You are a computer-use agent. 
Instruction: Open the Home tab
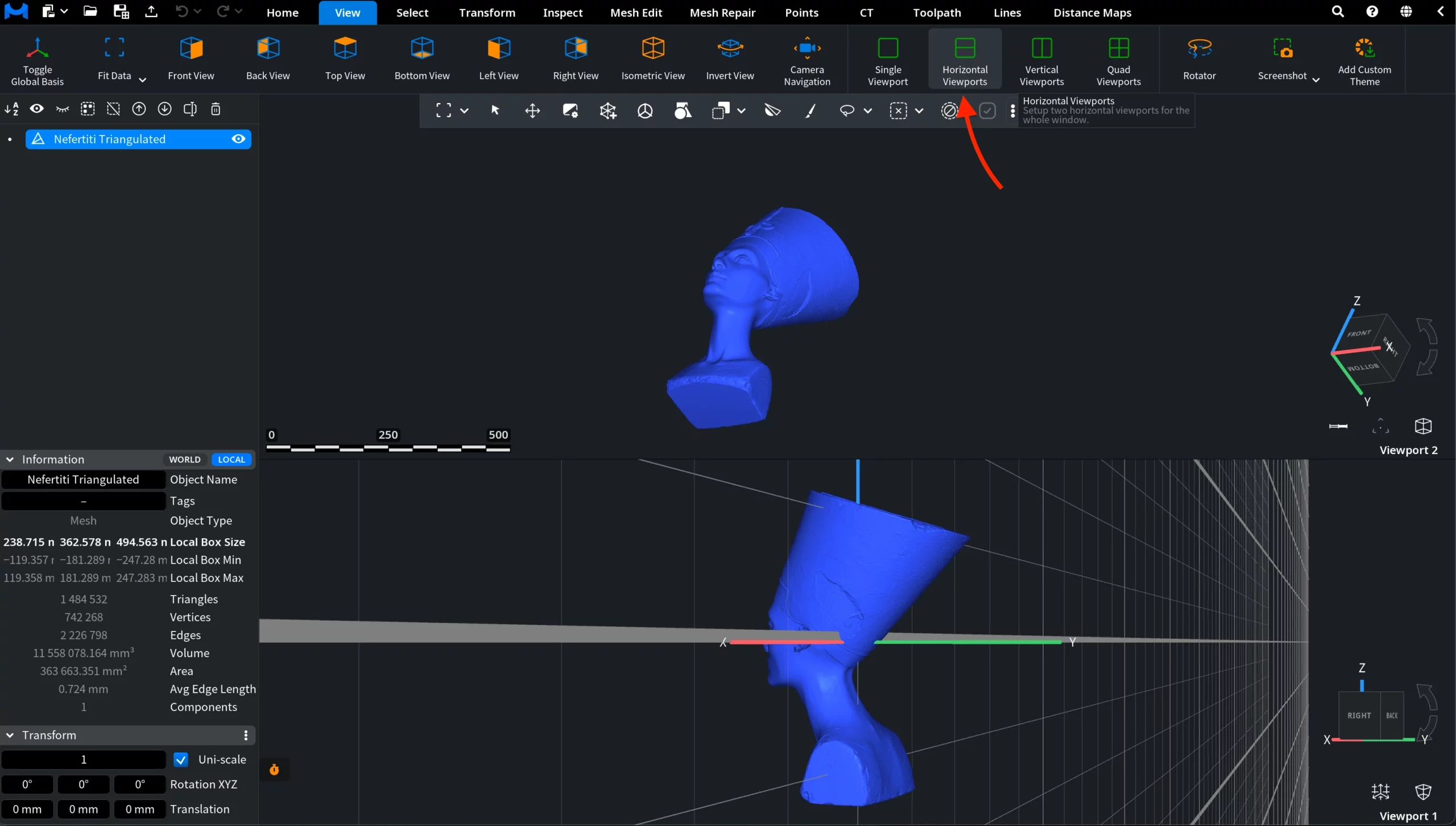(x=283, y=13)
